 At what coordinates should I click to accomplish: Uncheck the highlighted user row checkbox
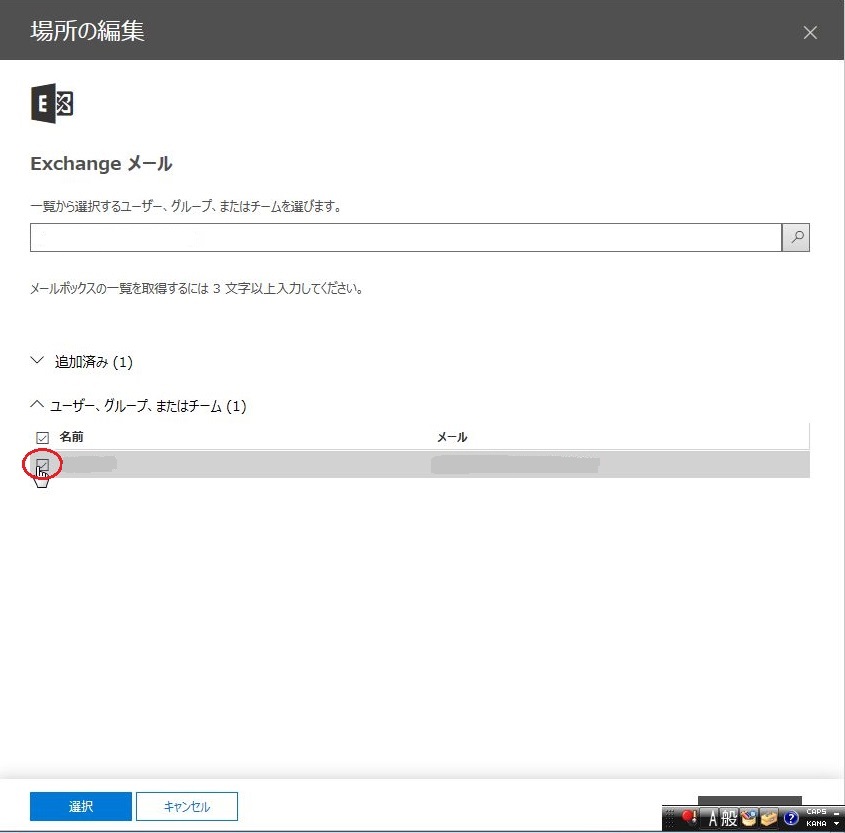point(42,465)
